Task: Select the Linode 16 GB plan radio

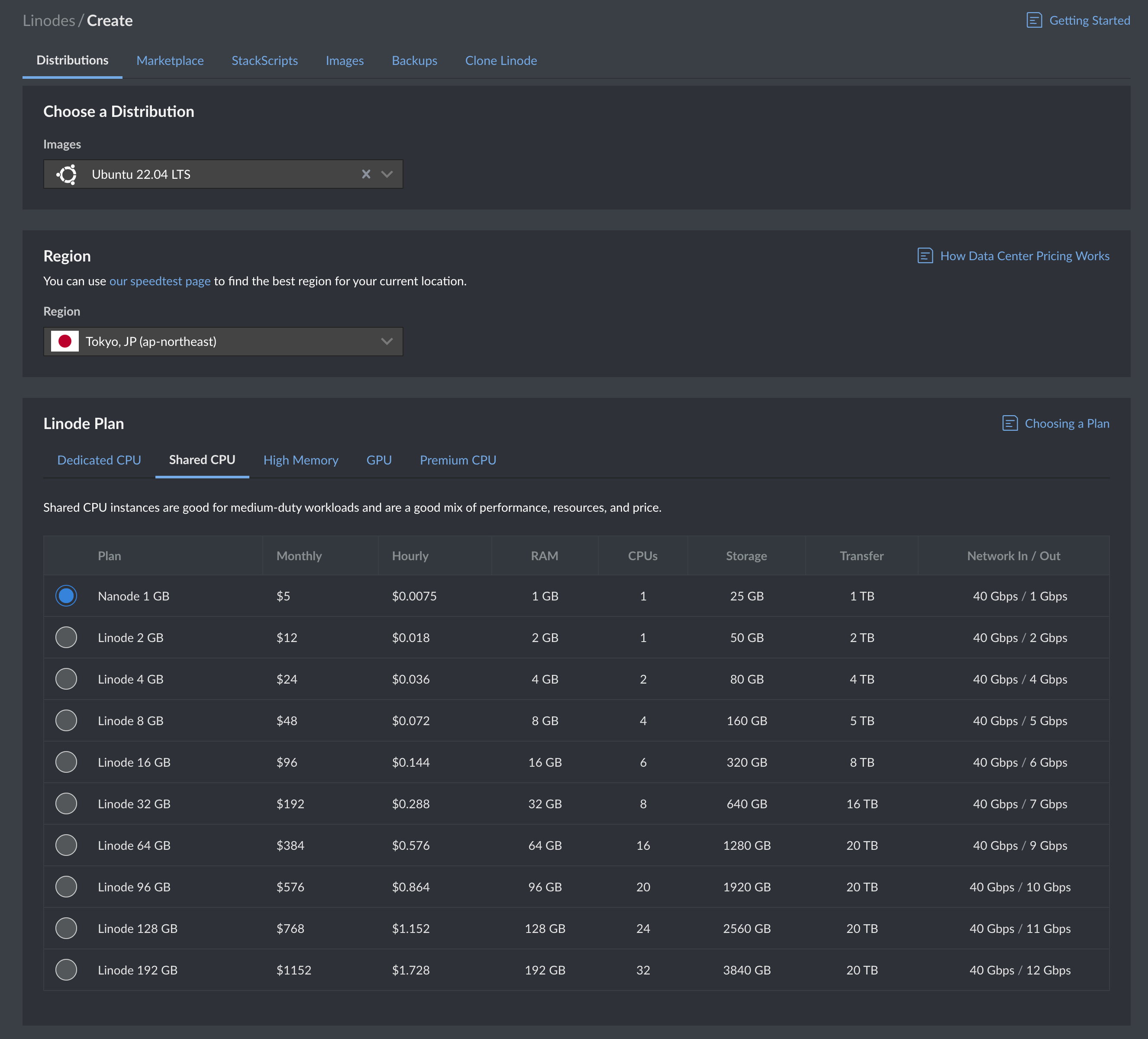Action: 66,762
